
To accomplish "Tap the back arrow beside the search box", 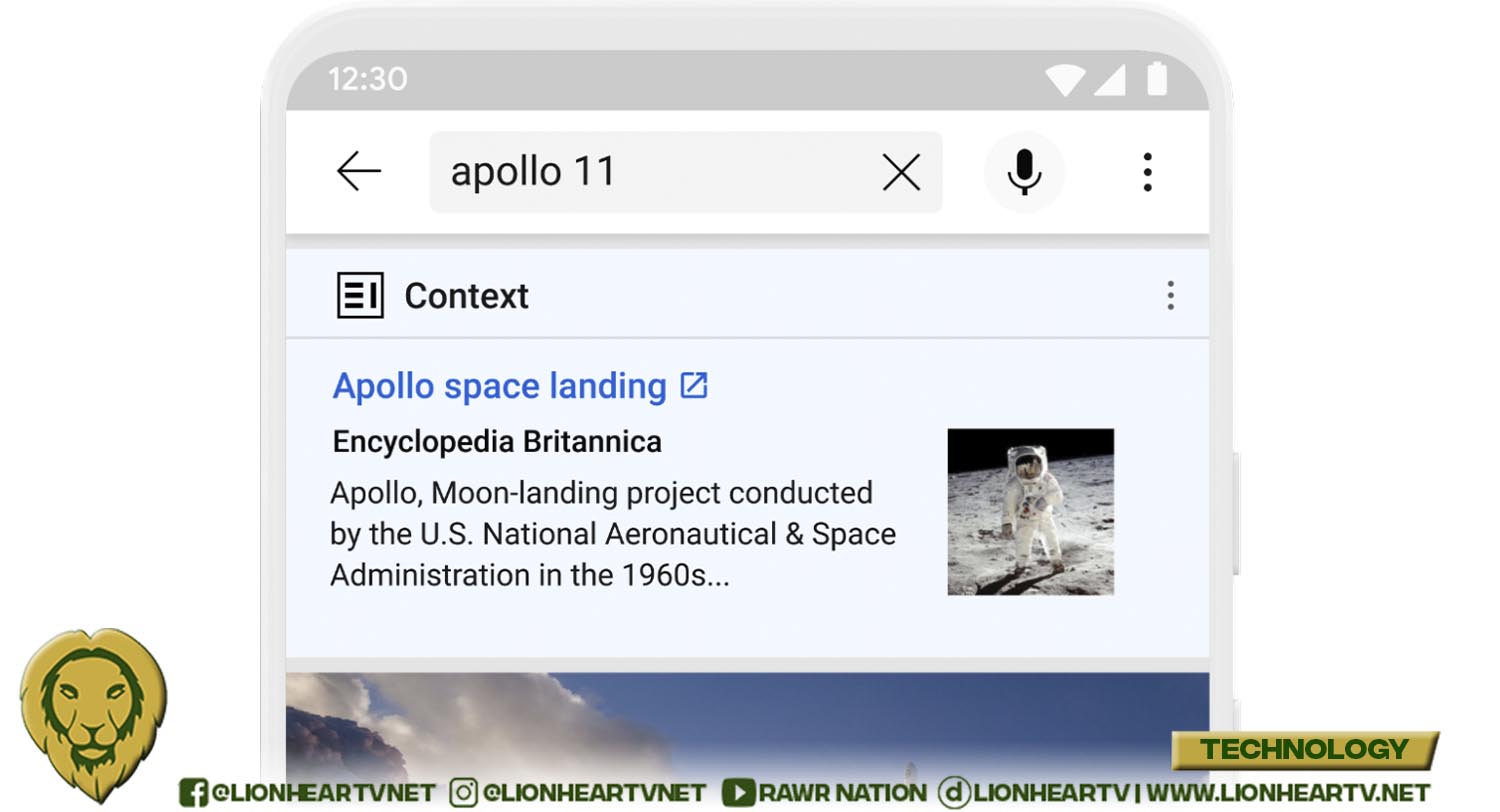I will click(x=359, y=172).
